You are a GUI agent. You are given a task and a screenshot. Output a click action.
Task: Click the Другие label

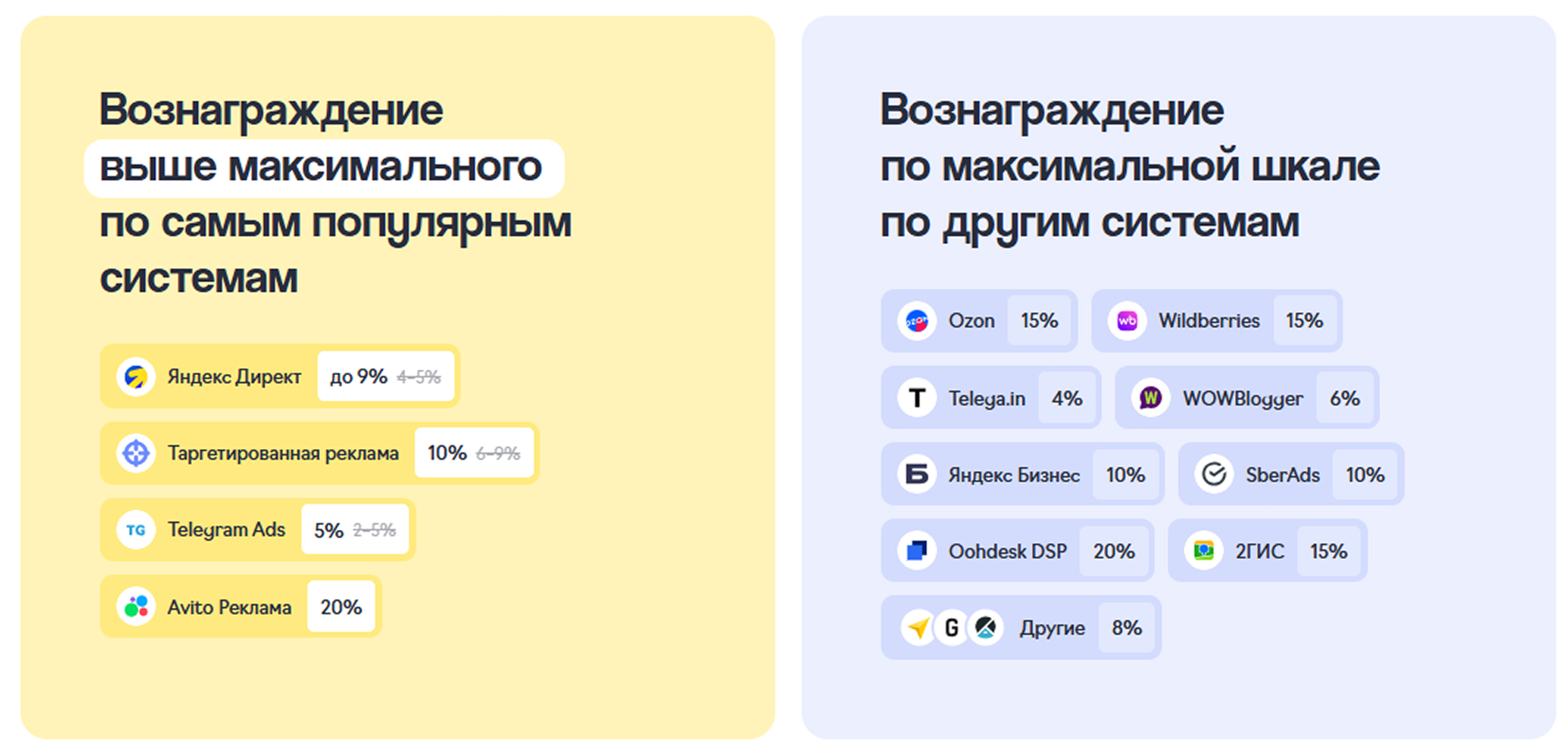(1053, 628)
